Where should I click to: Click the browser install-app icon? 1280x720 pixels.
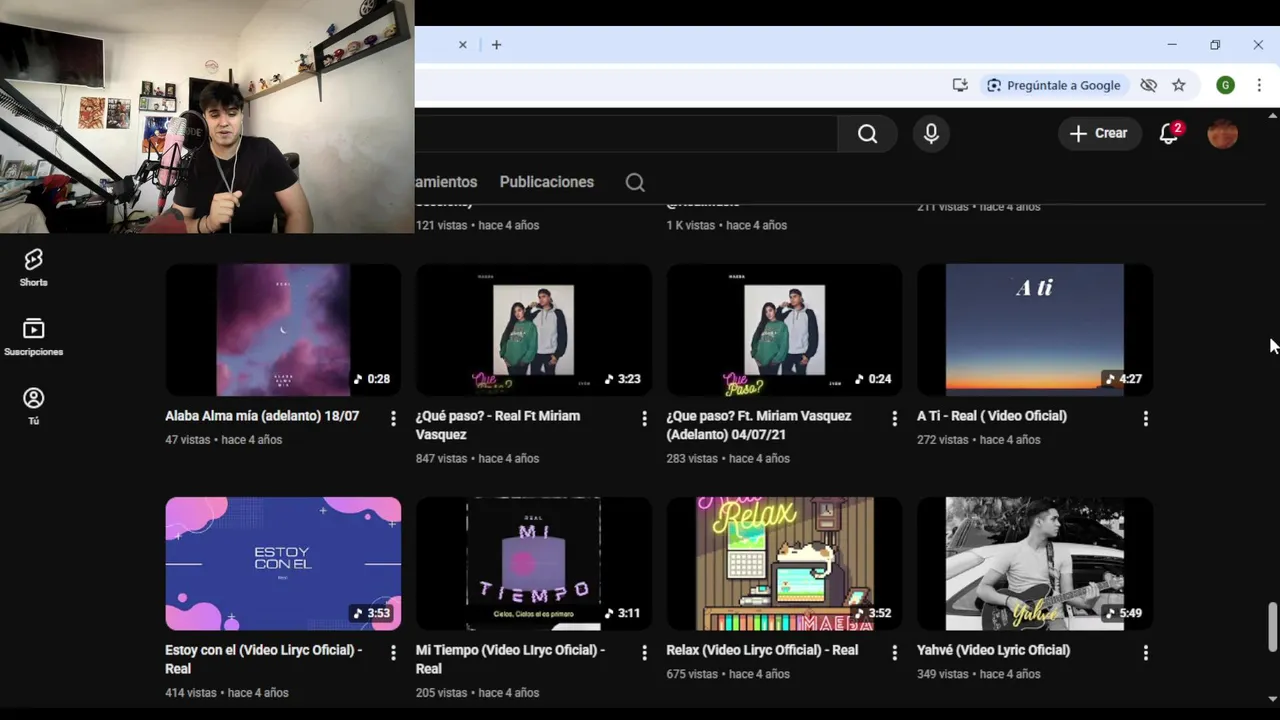pos(960,85)
